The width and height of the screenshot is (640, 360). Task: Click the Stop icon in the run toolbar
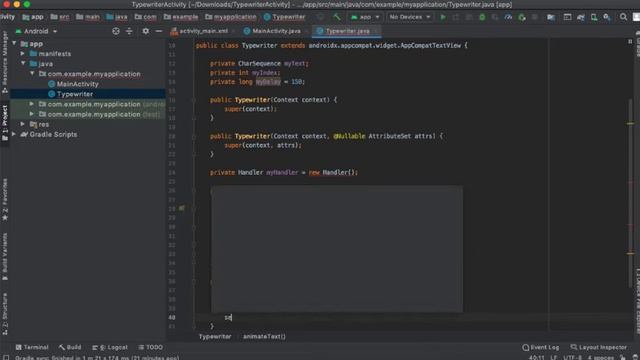535,17
